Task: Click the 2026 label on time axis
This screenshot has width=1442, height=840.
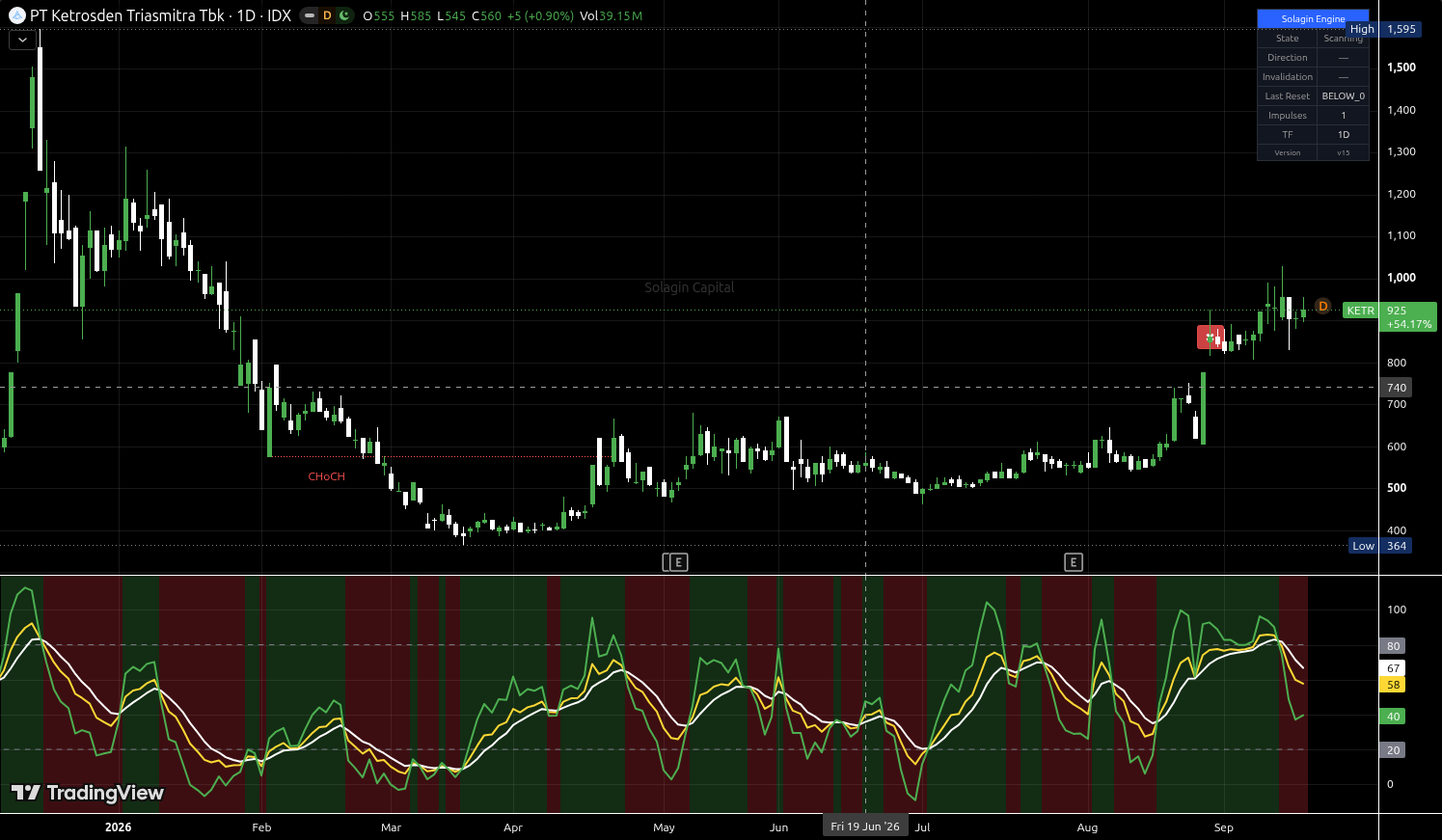Action: pos(118,827)
